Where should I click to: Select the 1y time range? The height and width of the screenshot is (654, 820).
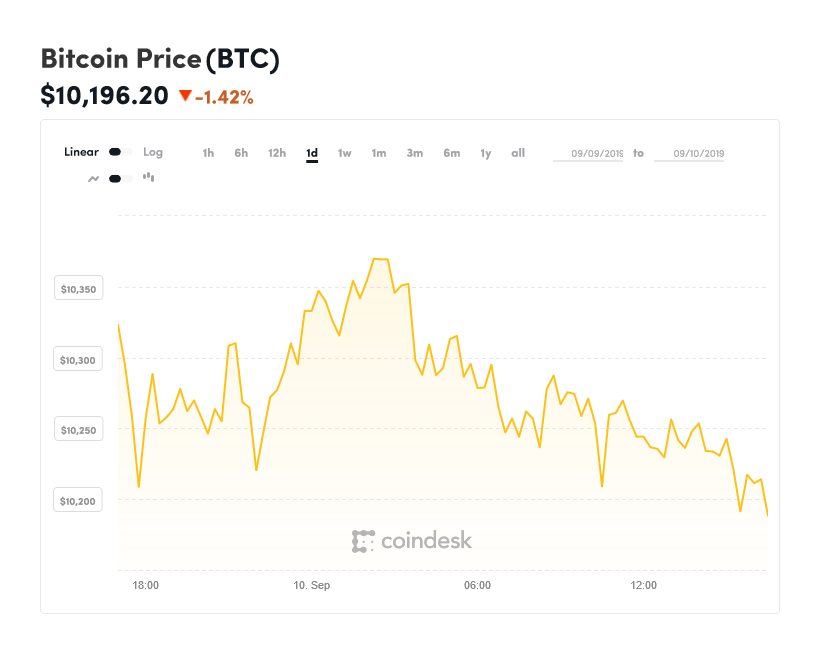(x=486, y=153)
